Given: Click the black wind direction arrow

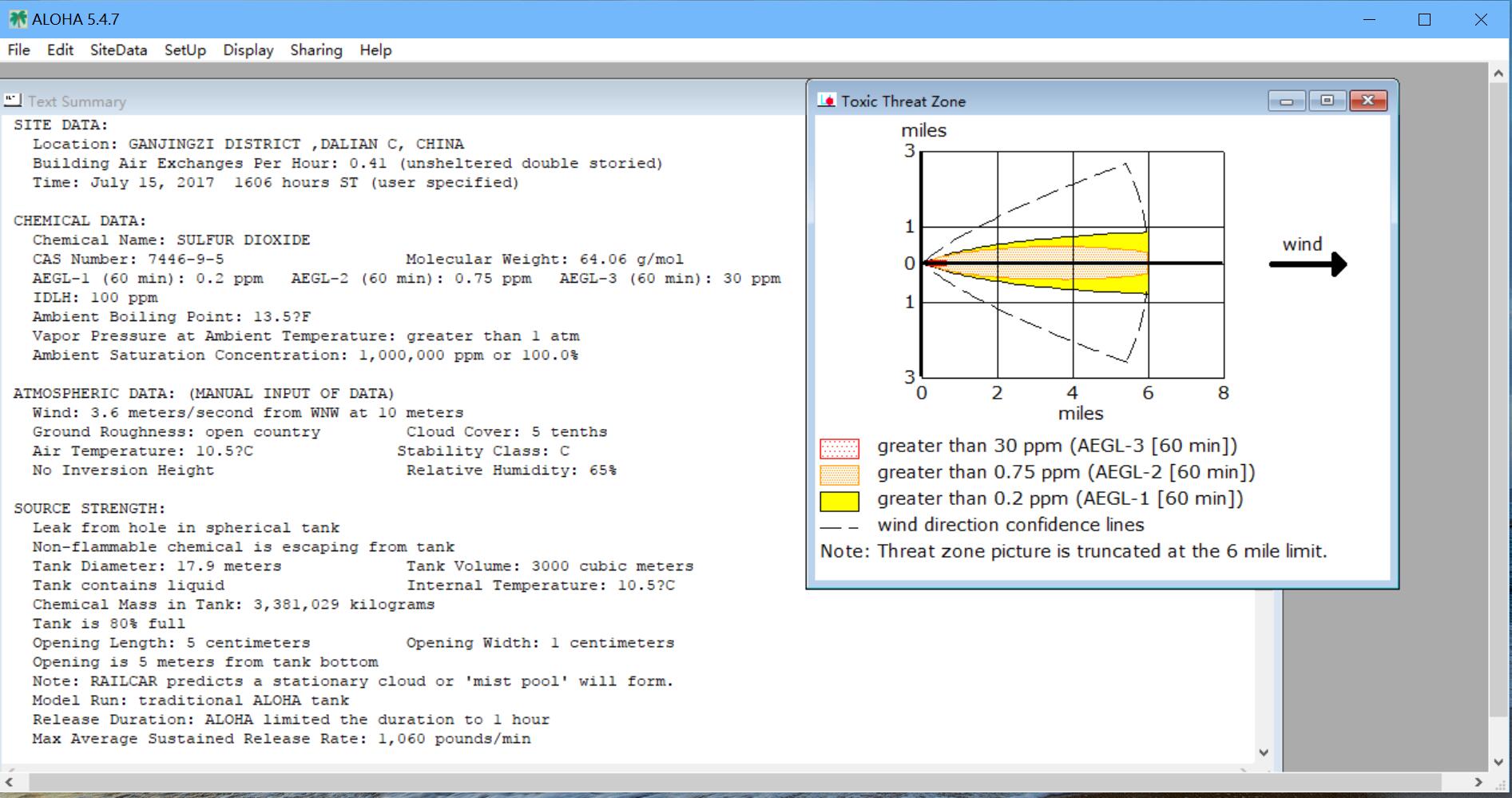Looking at the screenshot, I should coord(1308,264).
